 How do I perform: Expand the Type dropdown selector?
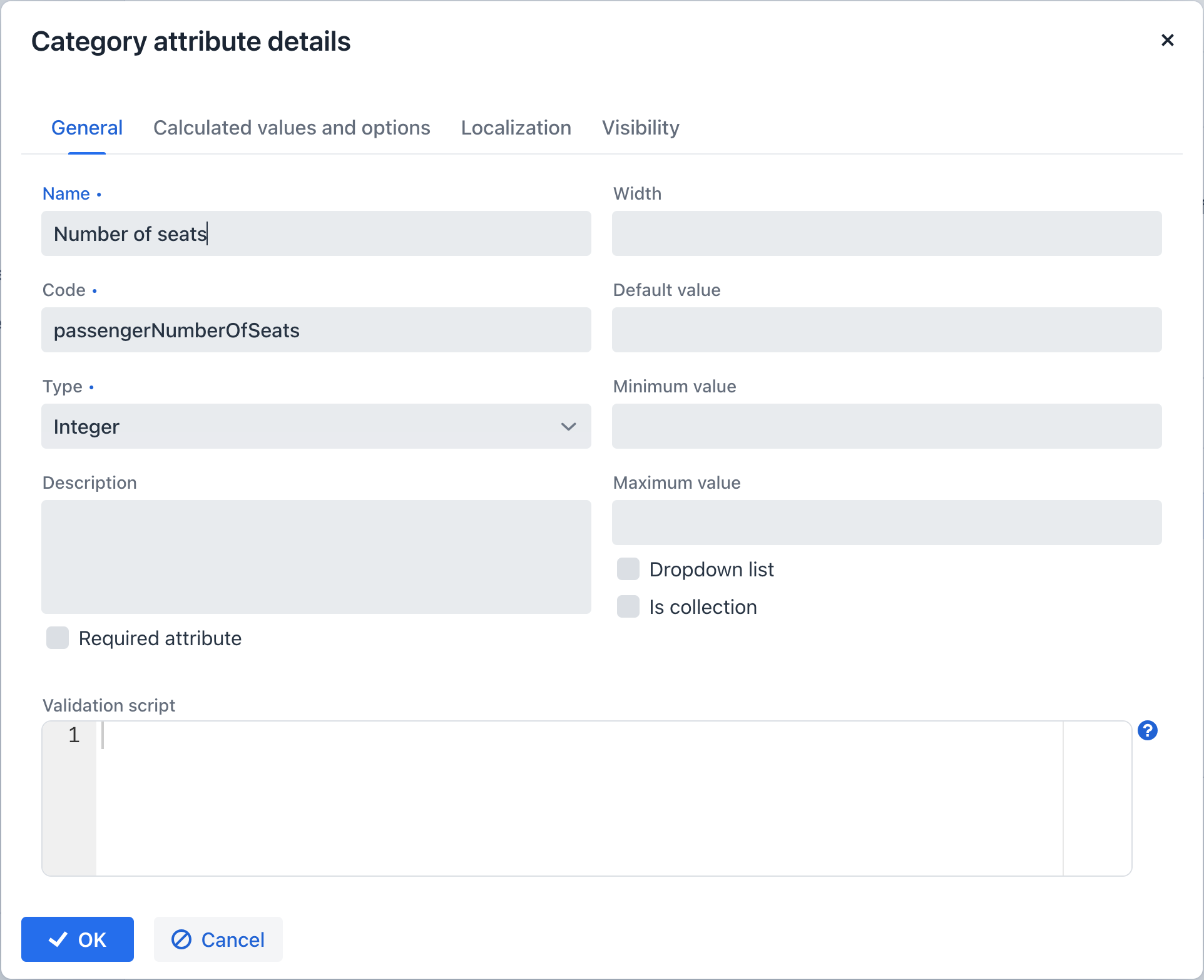point(569,426)
